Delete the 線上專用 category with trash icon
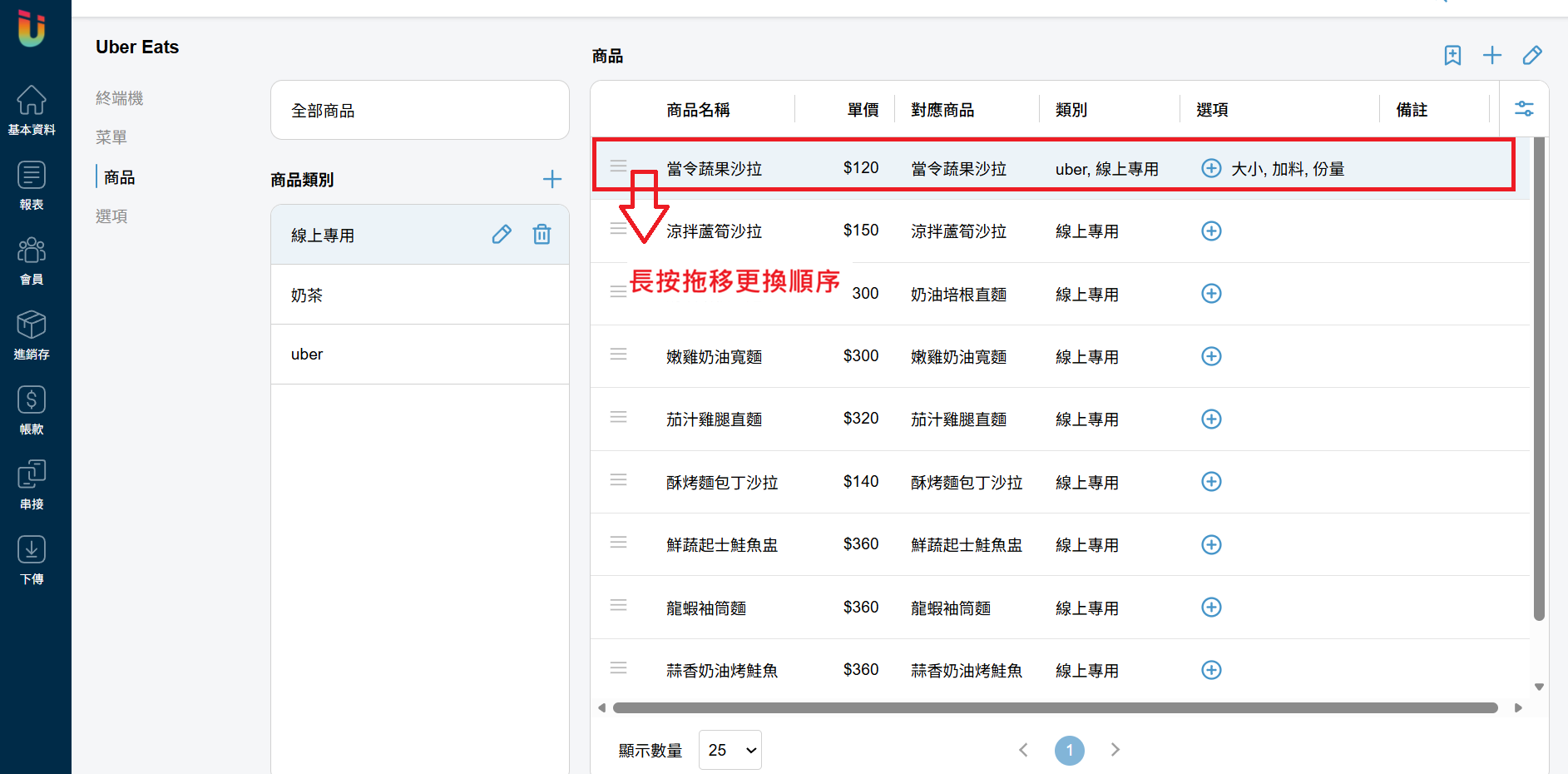The height and width of the screenshot is (774, 1568). tap(542, 235)
